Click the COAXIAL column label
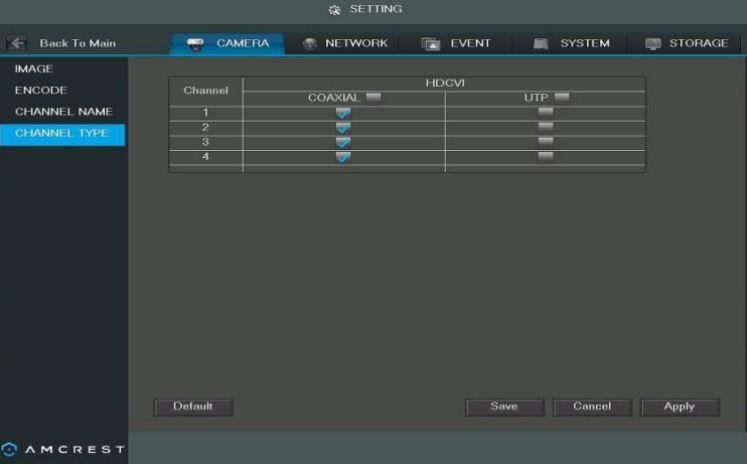The width and height of the screenshot is (747, 464). click(333, 98)
